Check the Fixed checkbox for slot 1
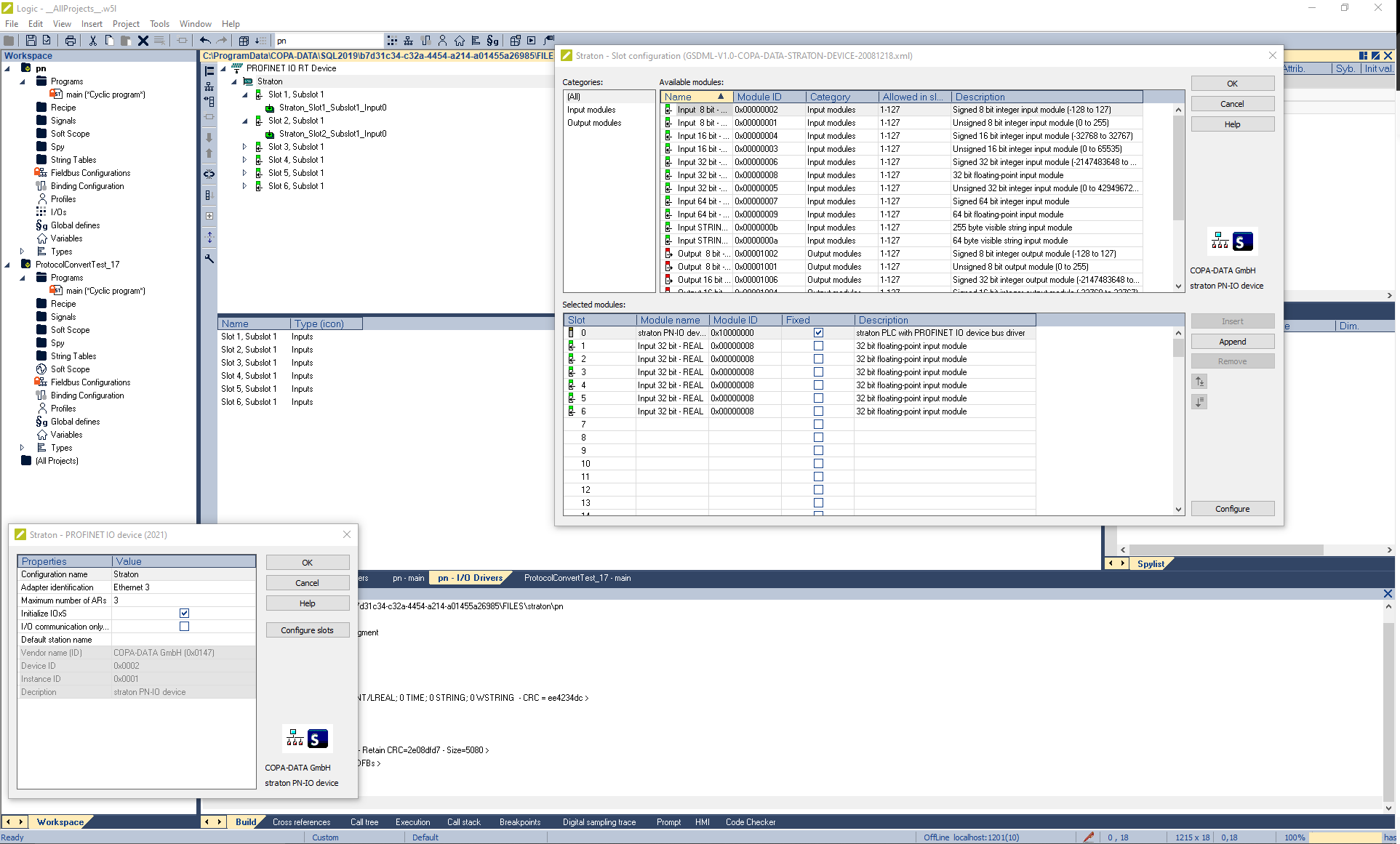Screen dimensions: 1400x844 tap(818, 346)
